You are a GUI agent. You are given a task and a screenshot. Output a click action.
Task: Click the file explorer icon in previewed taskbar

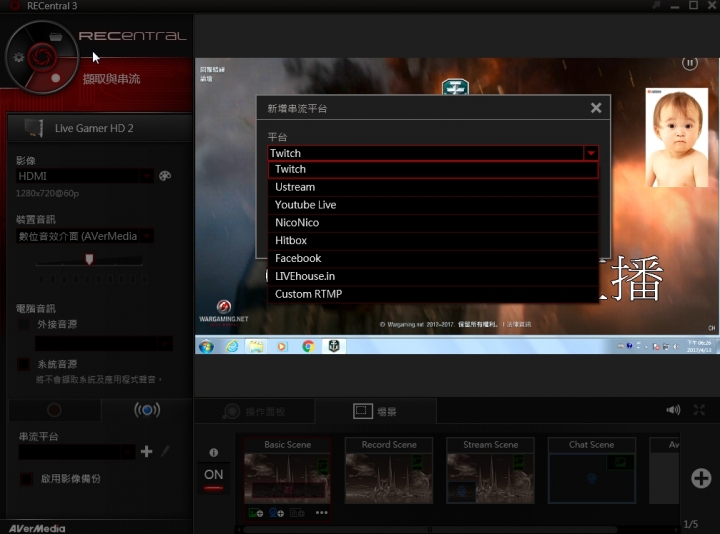point(256,346)
